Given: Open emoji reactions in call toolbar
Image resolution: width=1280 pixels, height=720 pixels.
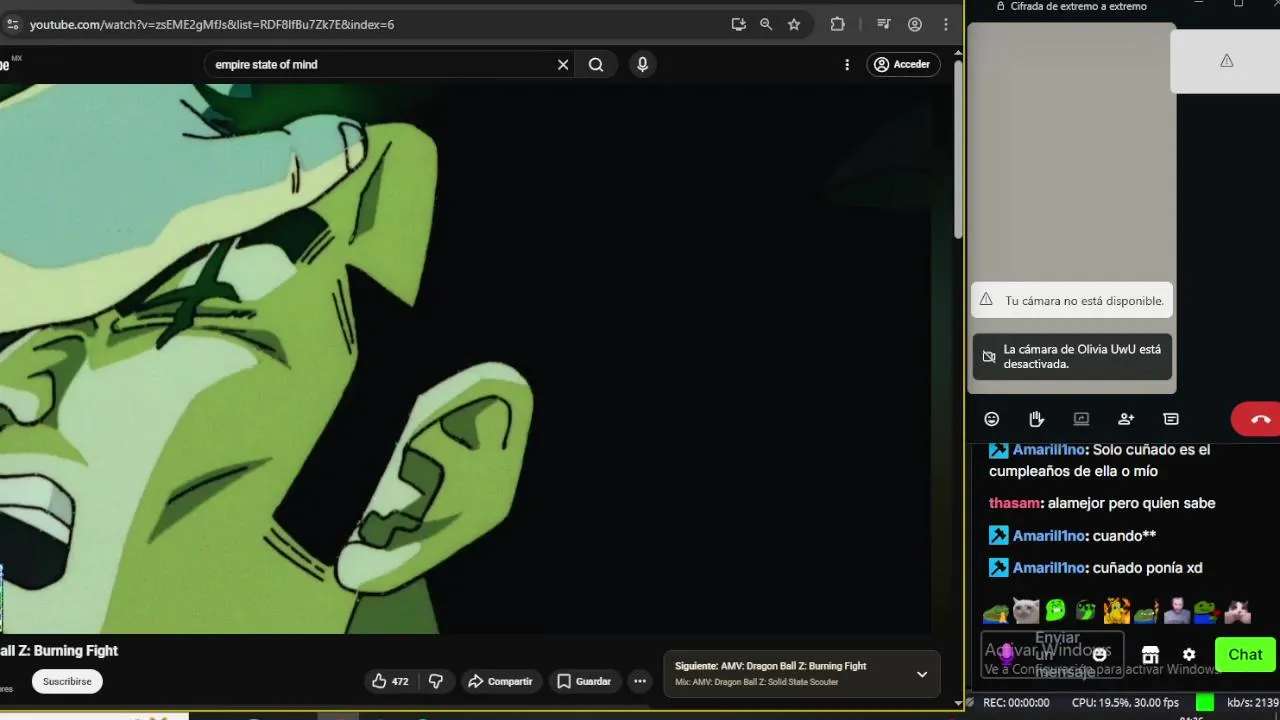Looking at the screenshot, I should pos(992,419).
